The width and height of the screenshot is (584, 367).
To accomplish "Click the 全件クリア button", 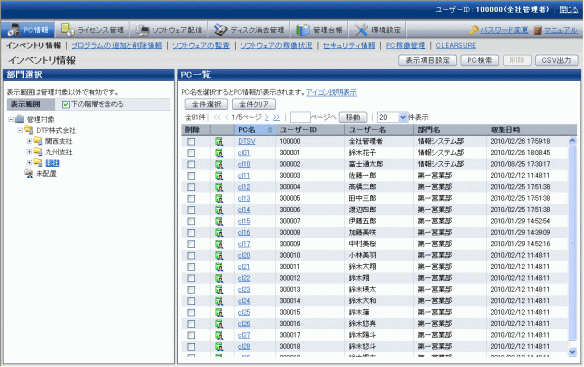I will [x=254, y=104].
